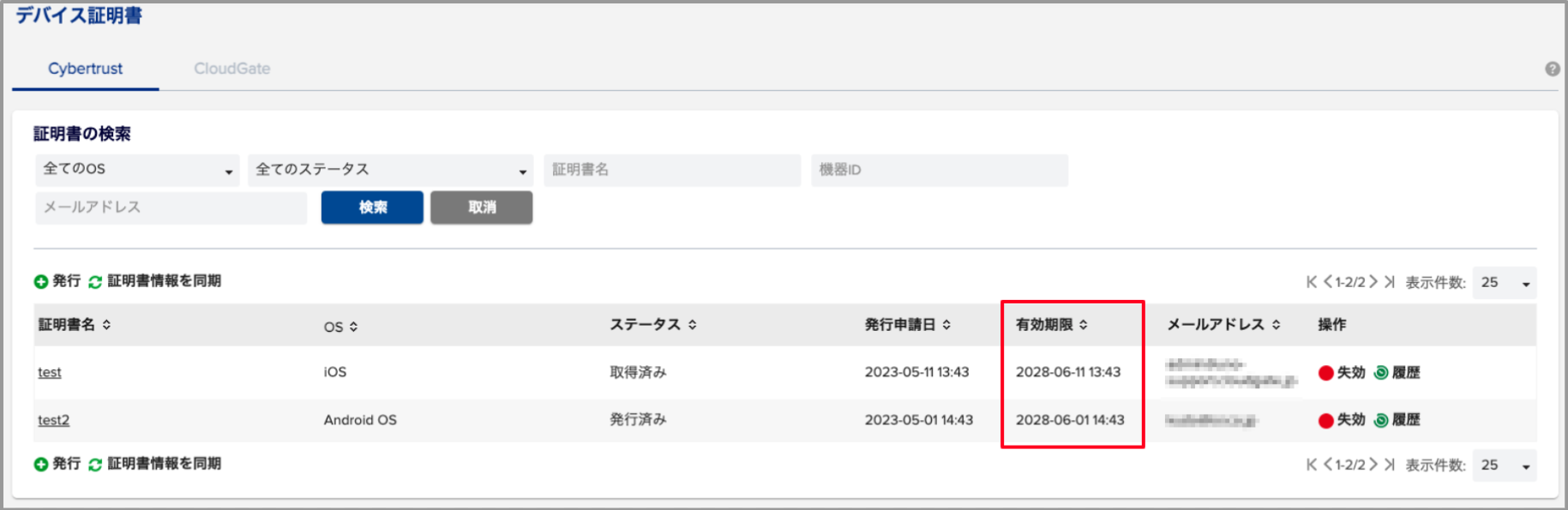Click the 検索 search button
This screenshot has width=1568, height=510.
point(372,207)
